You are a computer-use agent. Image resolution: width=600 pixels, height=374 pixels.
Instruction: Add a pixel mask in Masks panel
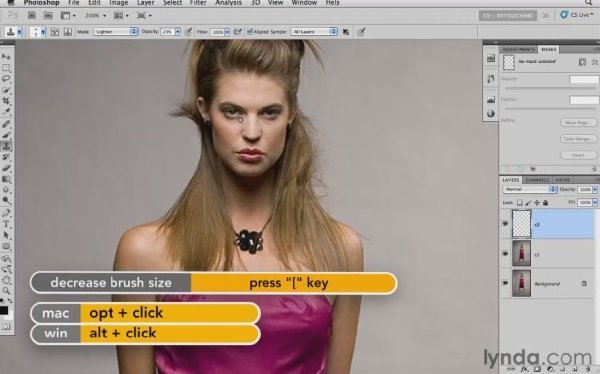582,62
